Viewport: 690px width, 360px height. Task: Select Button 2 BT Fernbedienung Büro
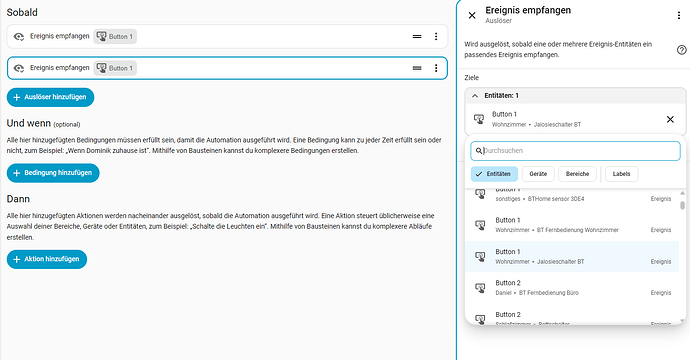point(572,288)
